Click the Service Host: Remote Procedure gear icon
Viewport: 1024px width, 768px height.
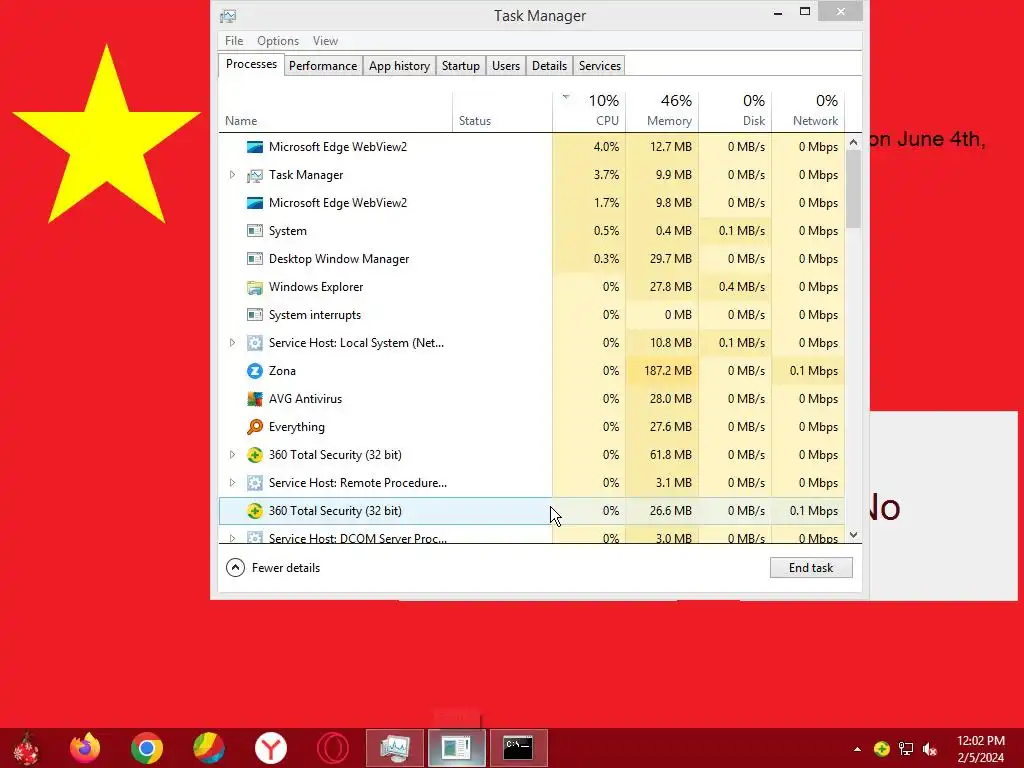(255, 483)
